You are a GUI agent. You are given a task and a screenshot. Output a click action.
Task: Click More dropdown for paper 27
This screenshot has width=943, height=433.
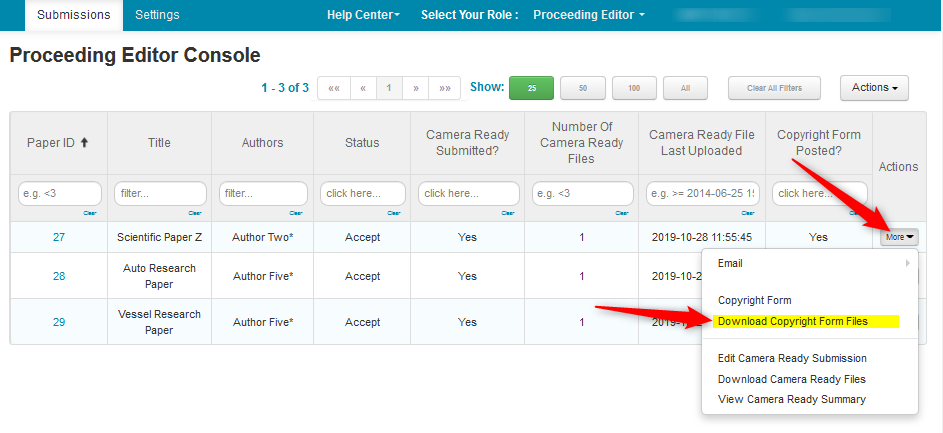tap(899, 237)
